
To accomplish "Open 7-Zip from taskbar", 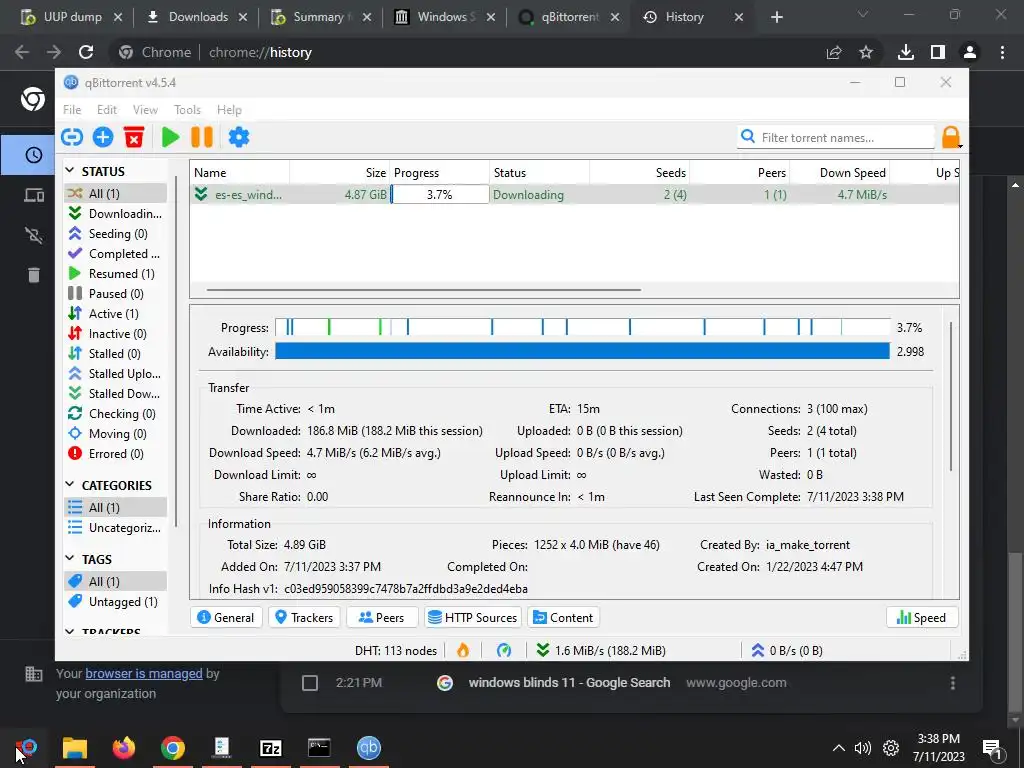I will (x=270, y=748).
